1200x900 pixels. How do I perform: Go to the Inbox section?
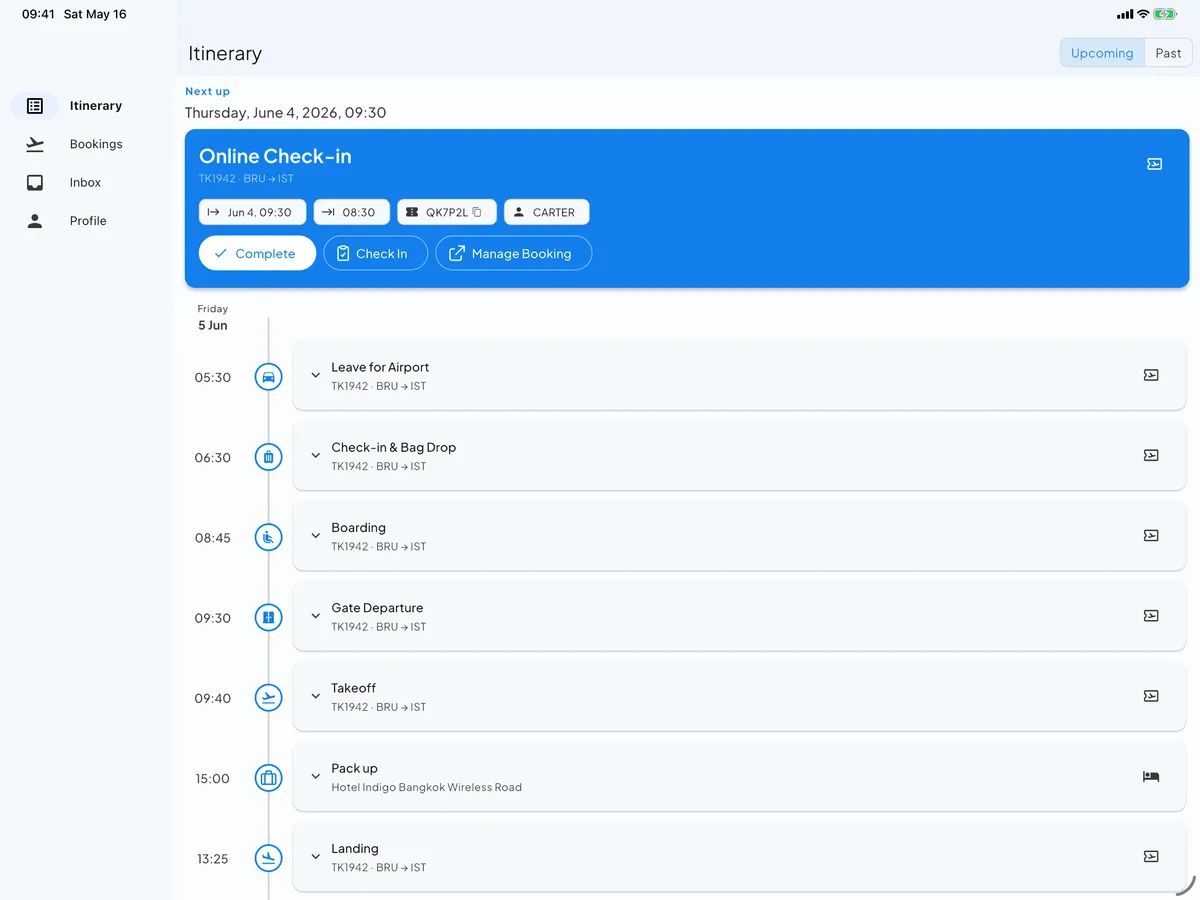tap(68, 182)
